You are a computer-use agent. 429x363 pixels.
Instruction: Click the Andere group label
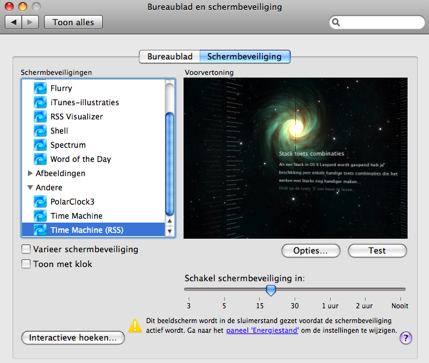49,188
